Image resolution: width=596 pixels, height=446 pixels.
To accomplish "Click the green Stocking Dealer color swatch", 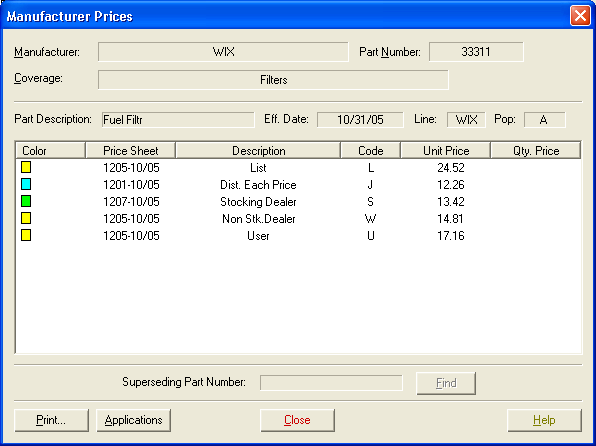I will (26, 201).
